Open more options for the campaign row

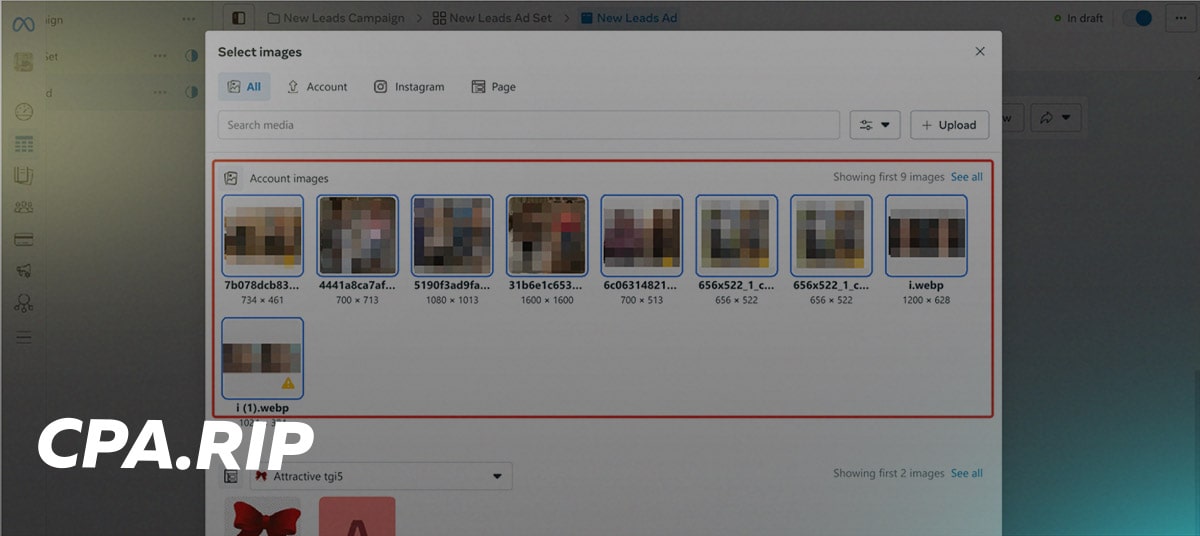(x=189, y=19)
